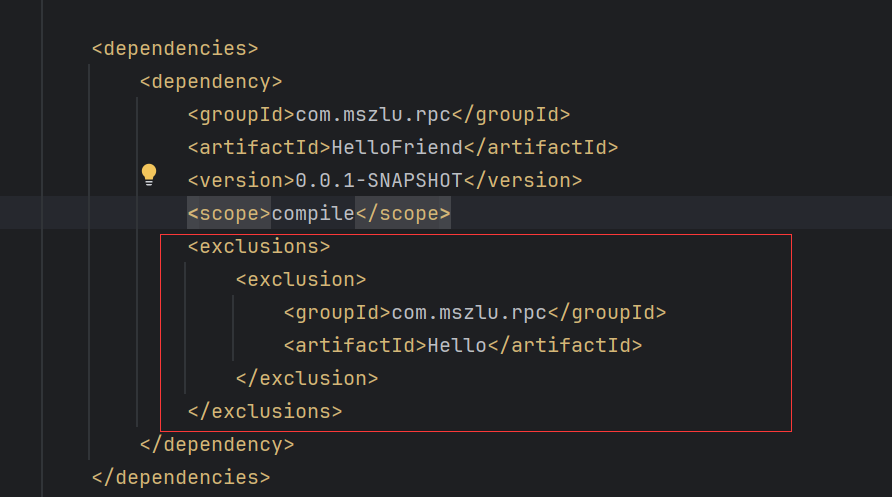Screen dimensions: 892x497
Task: Click the opening <exclusion> tag
Action: point(301,280)
